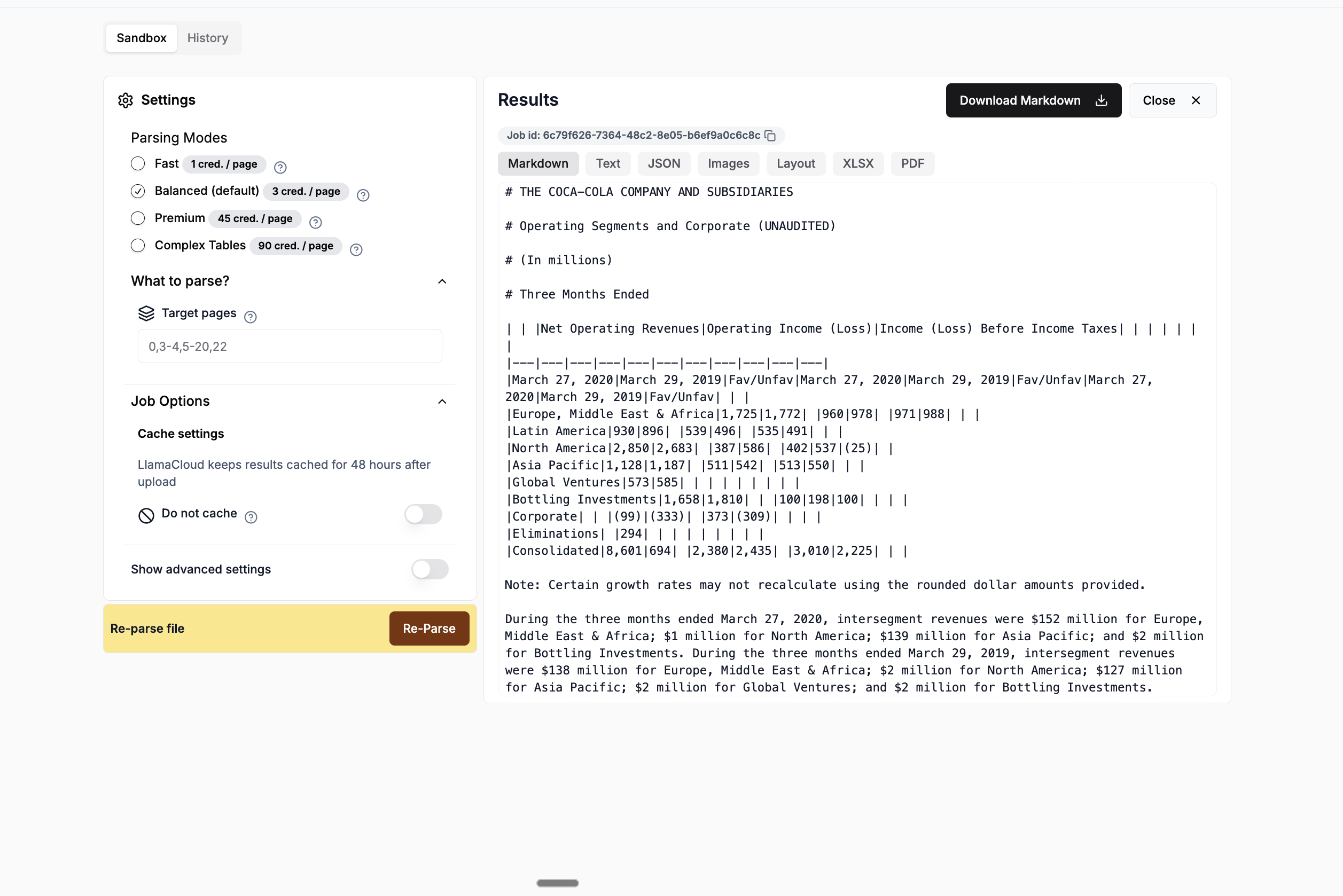Screen dimensions: 1343x896
Task: Close the Results panel
Action: point(1172,100)
